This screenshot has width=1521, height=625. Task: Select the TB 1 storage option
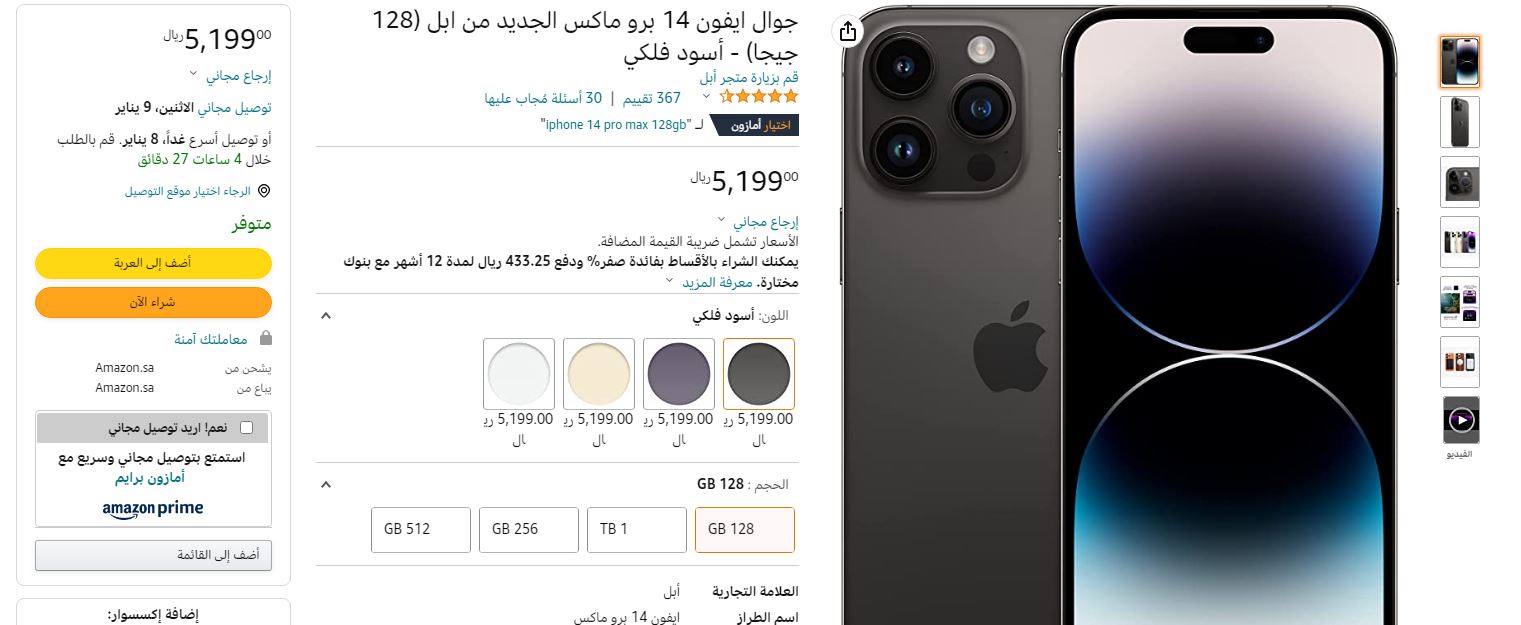[x=637, y=529]
